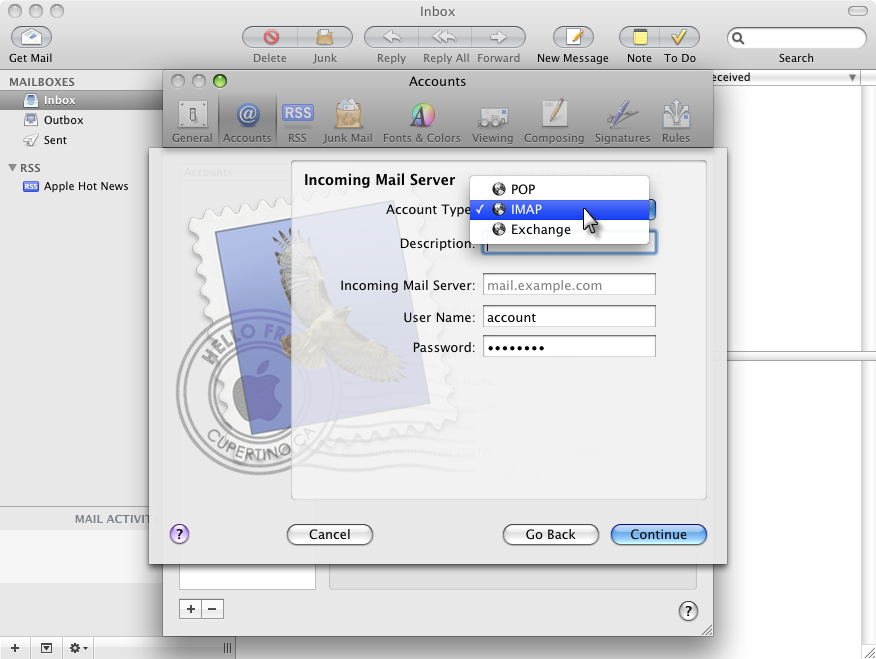Open Junk Mail preferences icon
The image size is (876, 659).
tap(348, 115)
